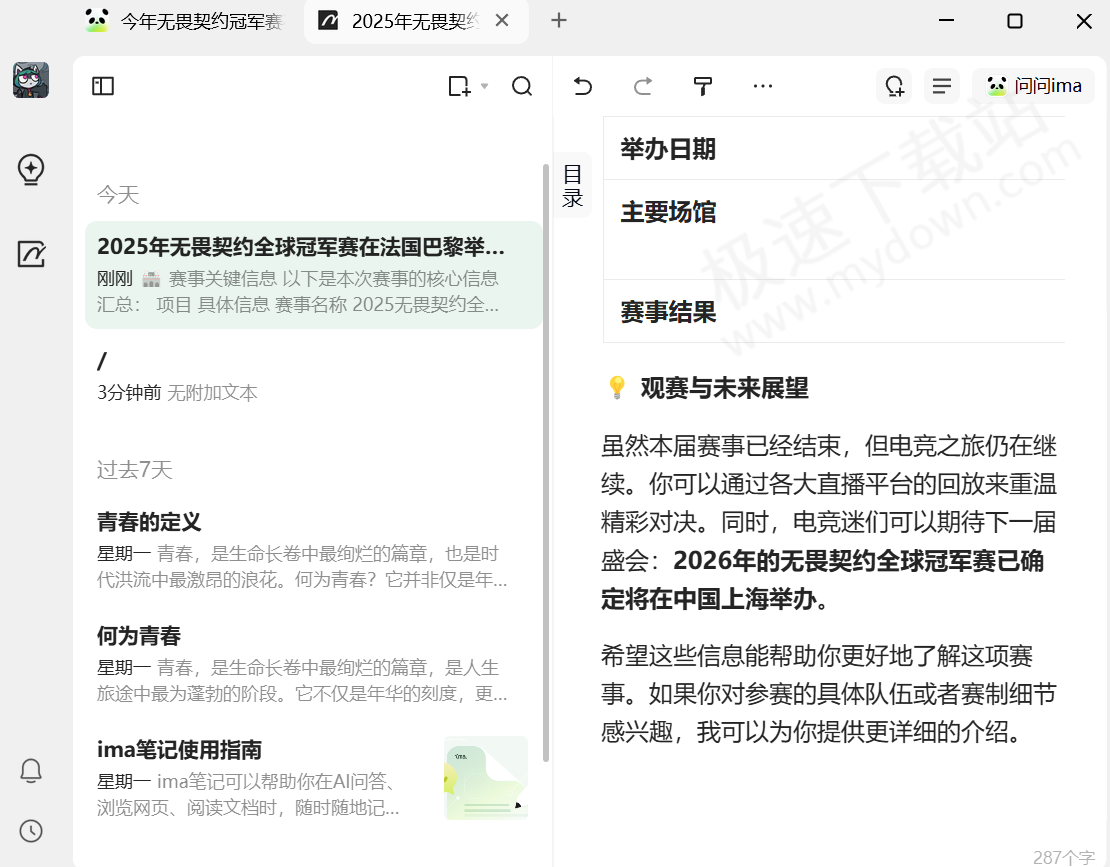Open the new note dropdown arrow
The image size is (1110, 867).
[x=485, y=87]
